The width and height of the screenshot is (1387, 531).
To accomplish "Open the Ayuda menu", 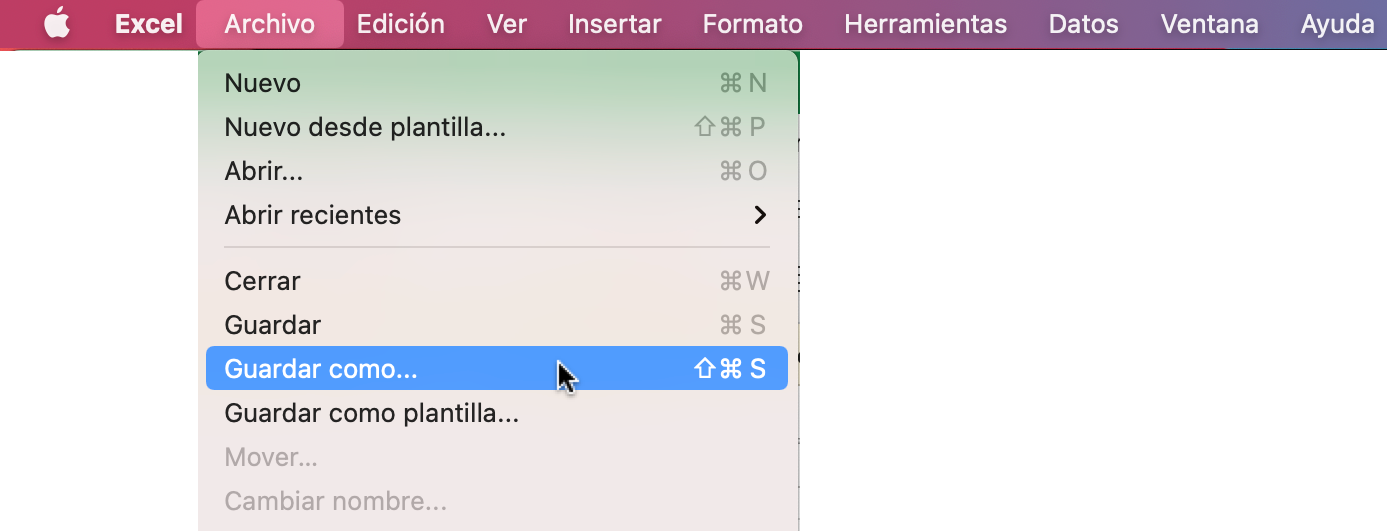I will click(1337, 24).
